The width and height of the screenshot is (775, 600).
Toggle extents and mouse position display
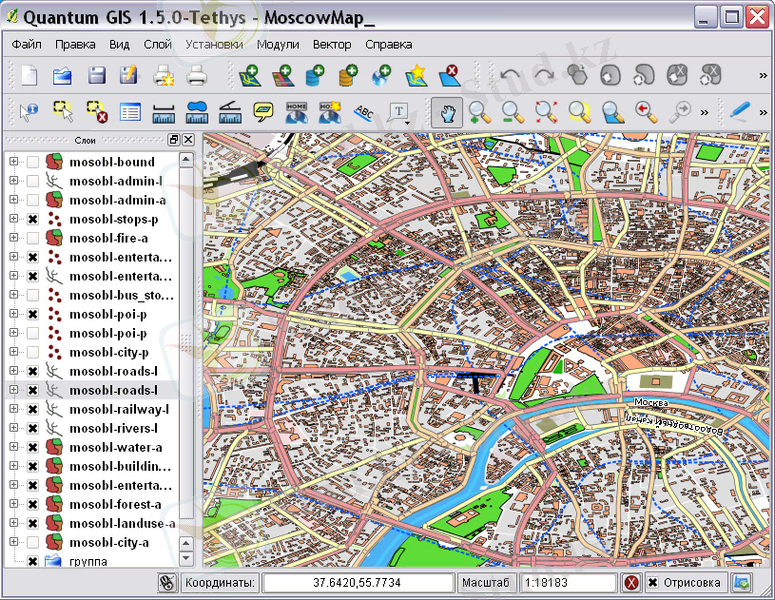coord(168,583)
